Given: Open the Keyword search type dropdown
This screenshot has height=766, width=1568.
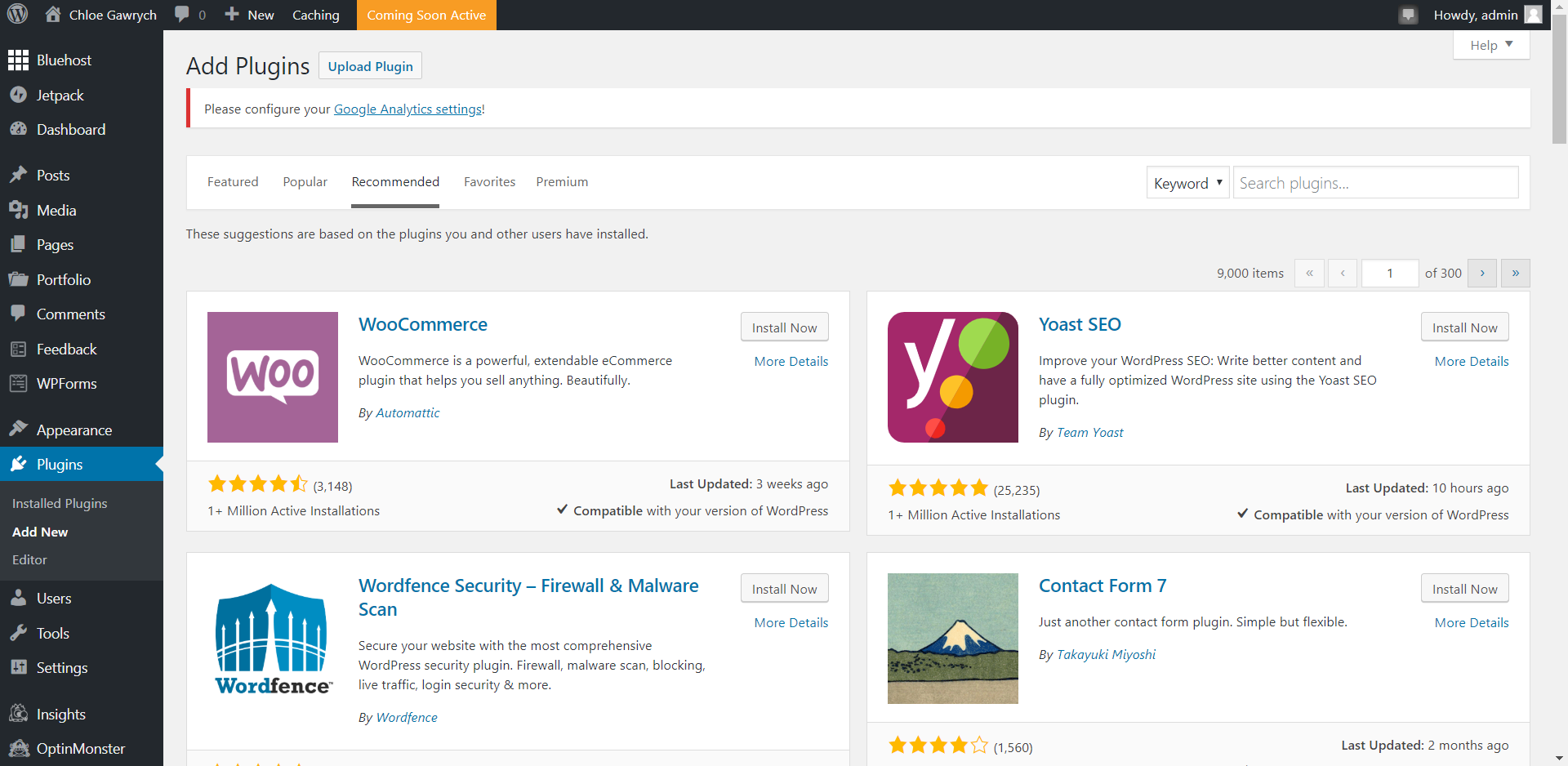Looking at the screenshot, I should pos(1187,183).
